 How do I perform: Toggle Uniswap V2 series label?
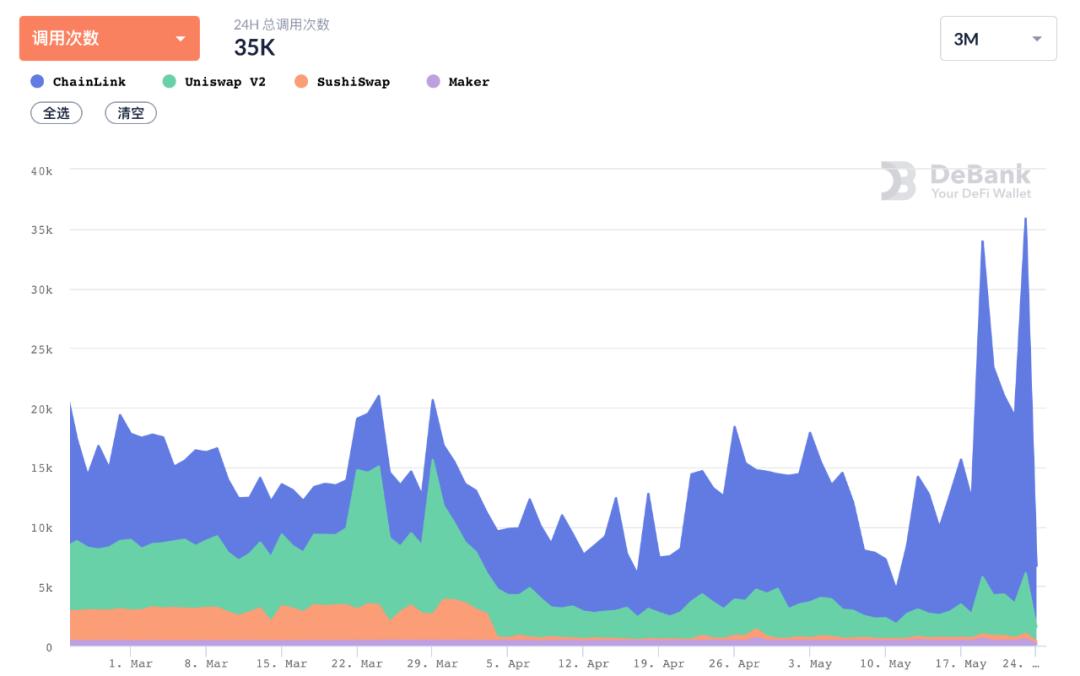(225, 82)
